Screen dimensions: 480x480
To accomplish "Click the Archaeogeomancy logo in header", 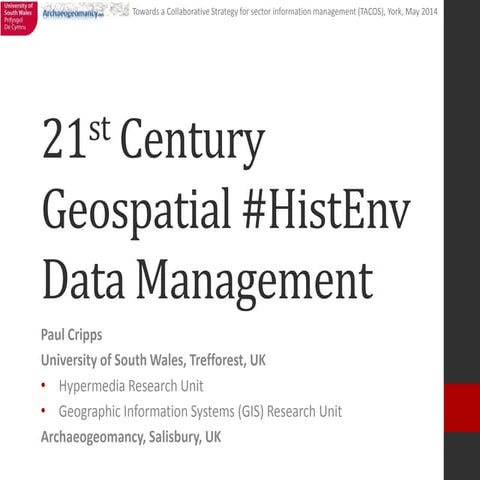I will click(74, 14).
